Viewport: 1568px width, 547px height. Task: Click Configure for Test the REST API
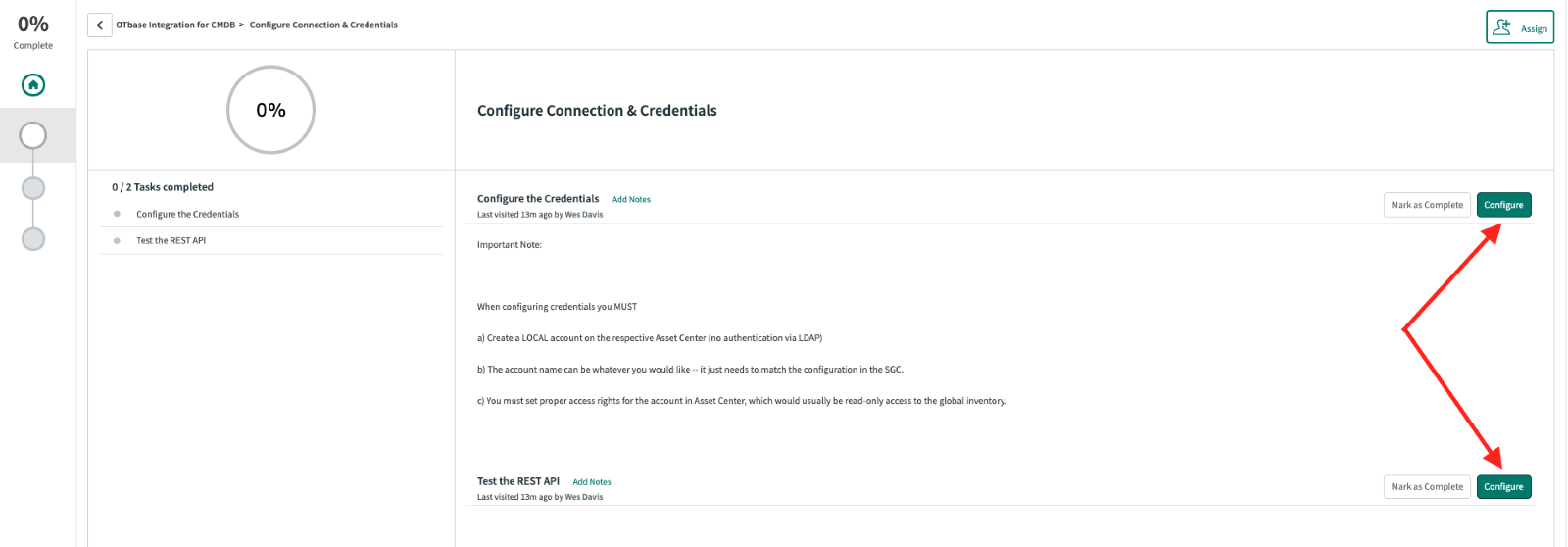(1503, 487)
